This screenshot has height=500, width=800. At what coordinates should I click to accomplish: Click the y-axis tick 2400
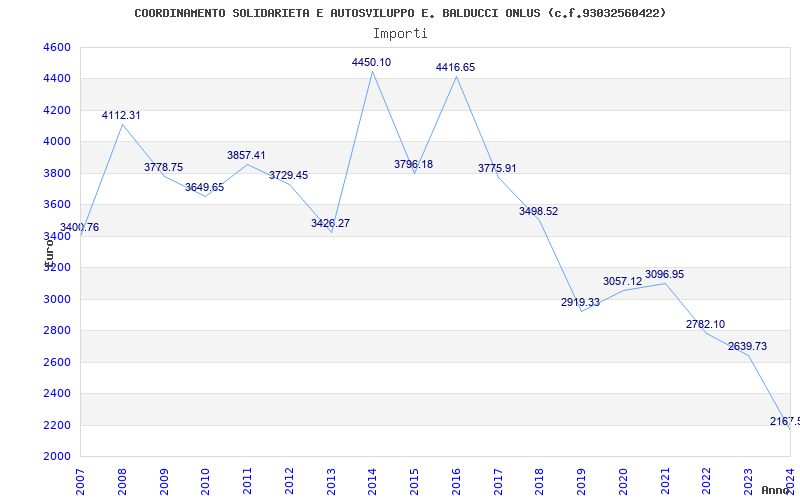[58, 393]
